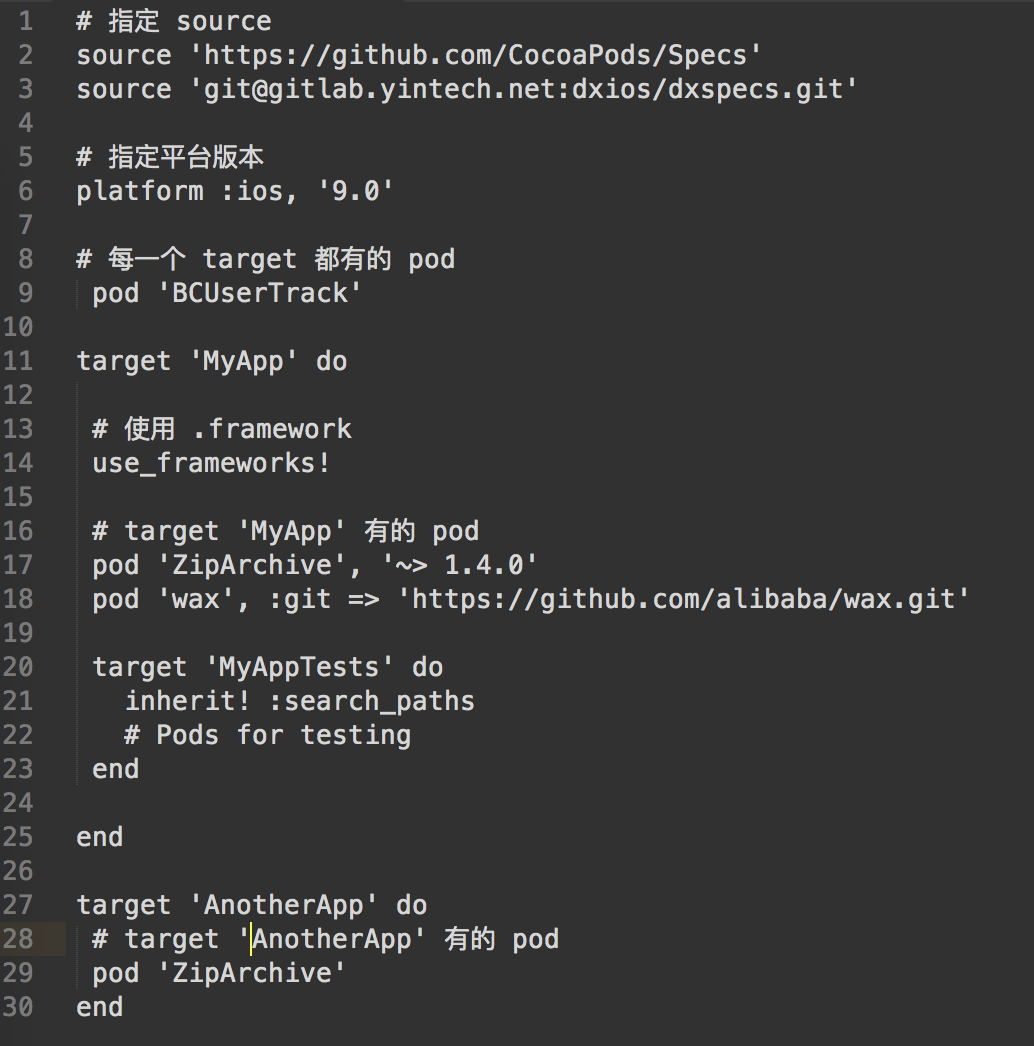Click the 'ZipArchive' pod on line 29
This screenshot has height=1046, width=1034.
(251, 973)
